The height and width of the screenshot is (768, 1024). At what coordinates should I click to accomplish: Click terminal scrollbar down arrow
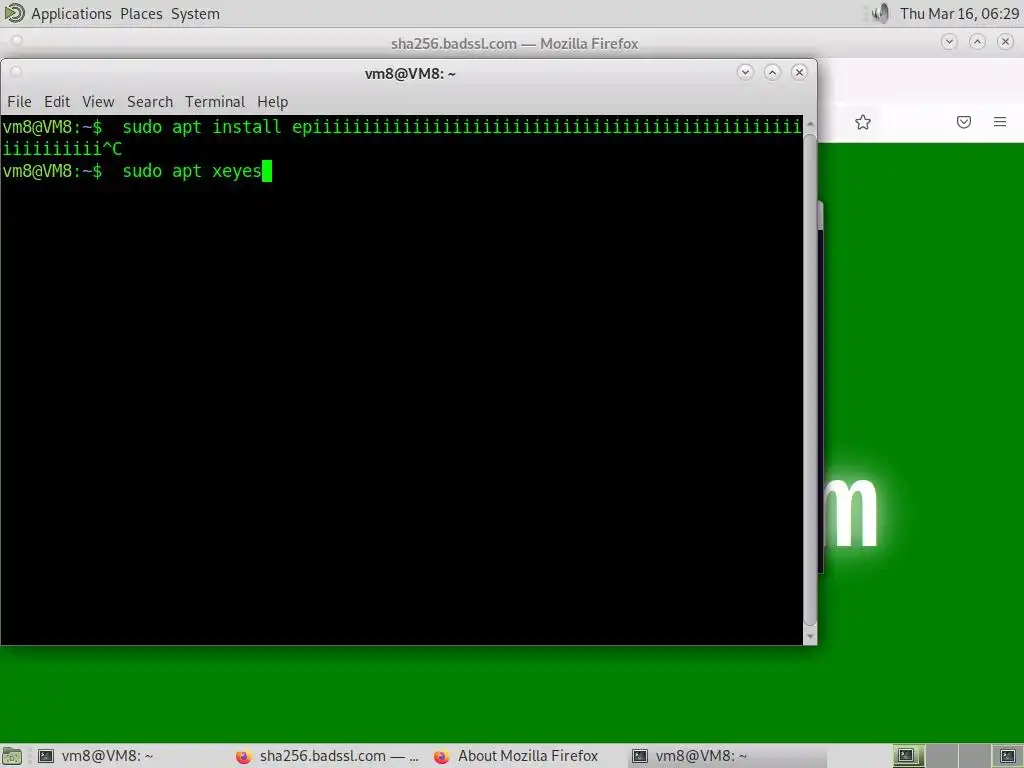tap(810, 636)
